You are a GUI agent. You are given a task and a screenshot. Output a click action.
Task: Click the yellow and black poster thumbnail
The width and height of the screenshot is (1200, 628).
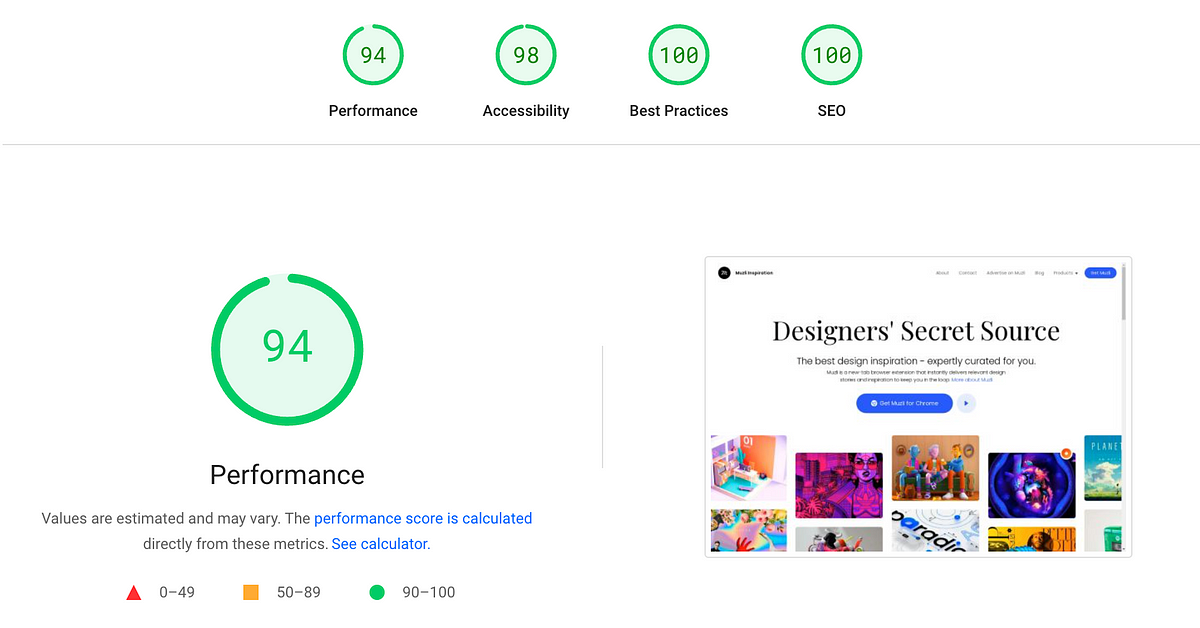tap(1031, 539)
